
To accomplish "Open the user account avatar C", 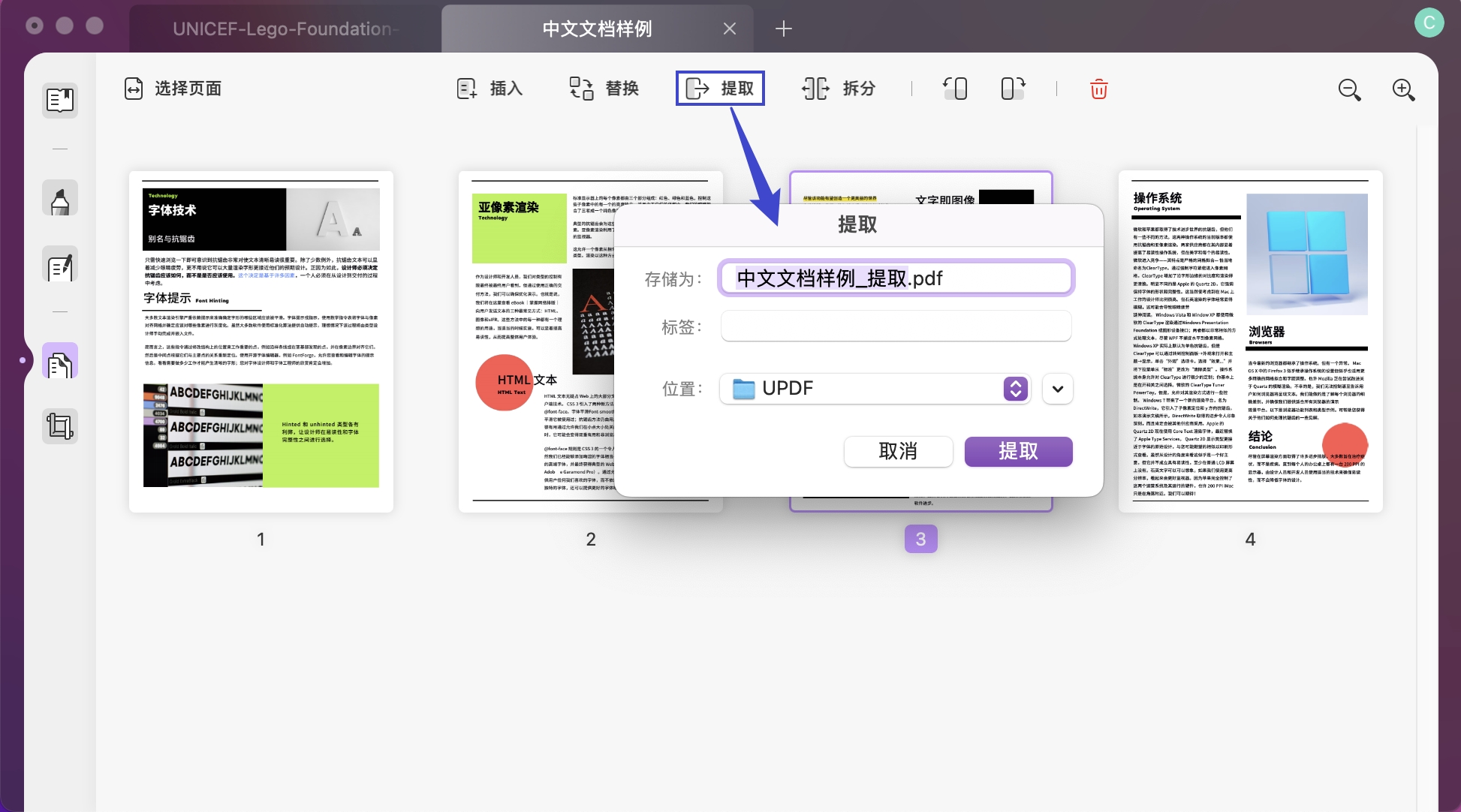I will click(1429, 23).
